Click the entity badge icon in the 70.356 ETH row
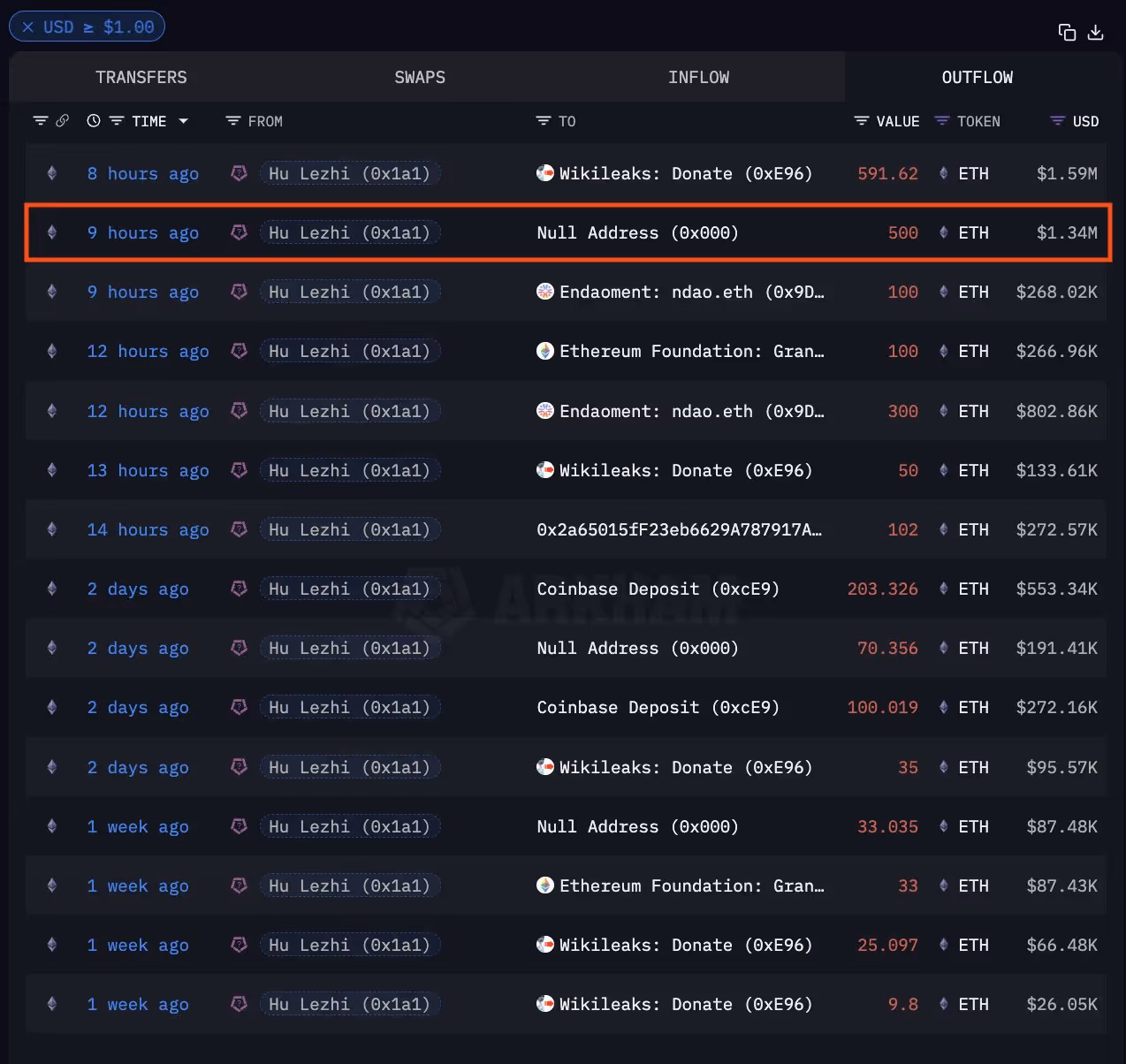The height and width of the screenshot is (1064, 1126). [x=239, y=649]
